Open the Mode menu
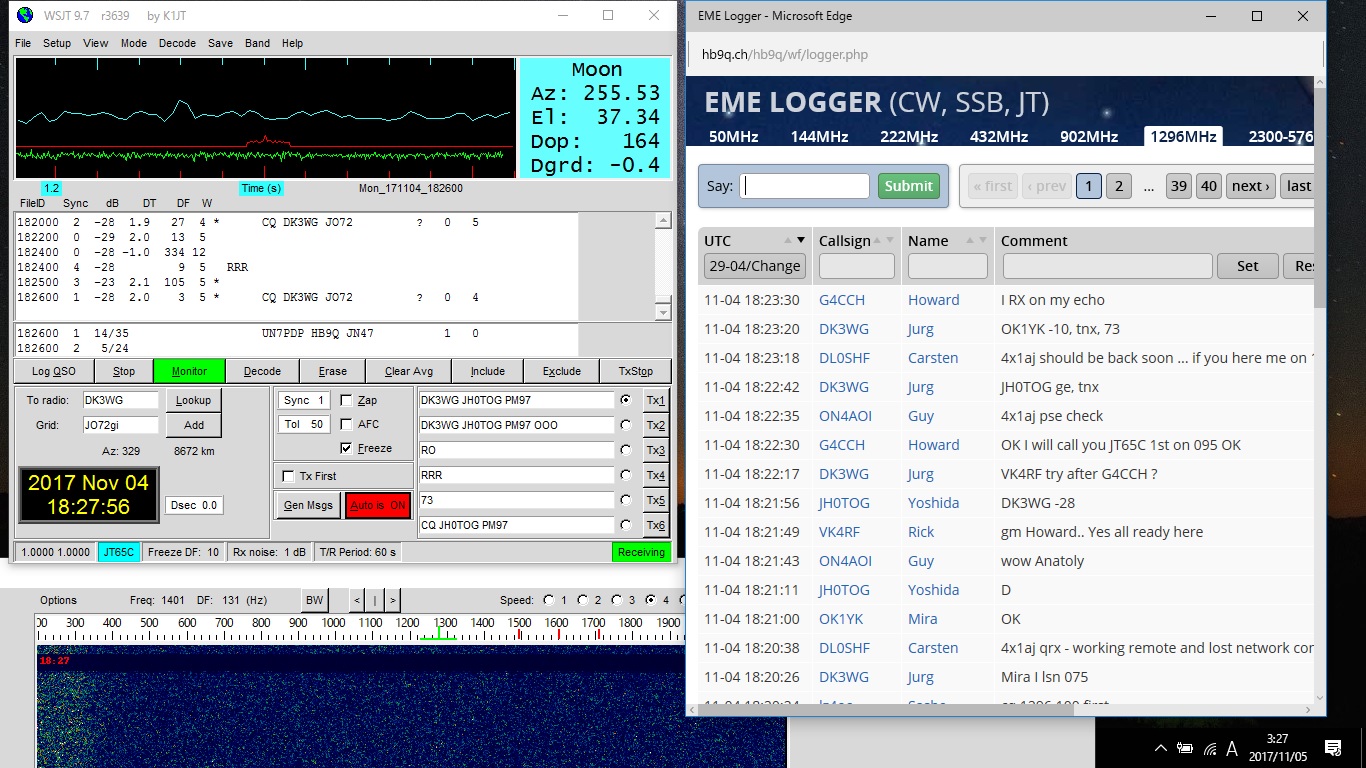The width and height of the screenshot is (1366, 768). pos(134,43)
